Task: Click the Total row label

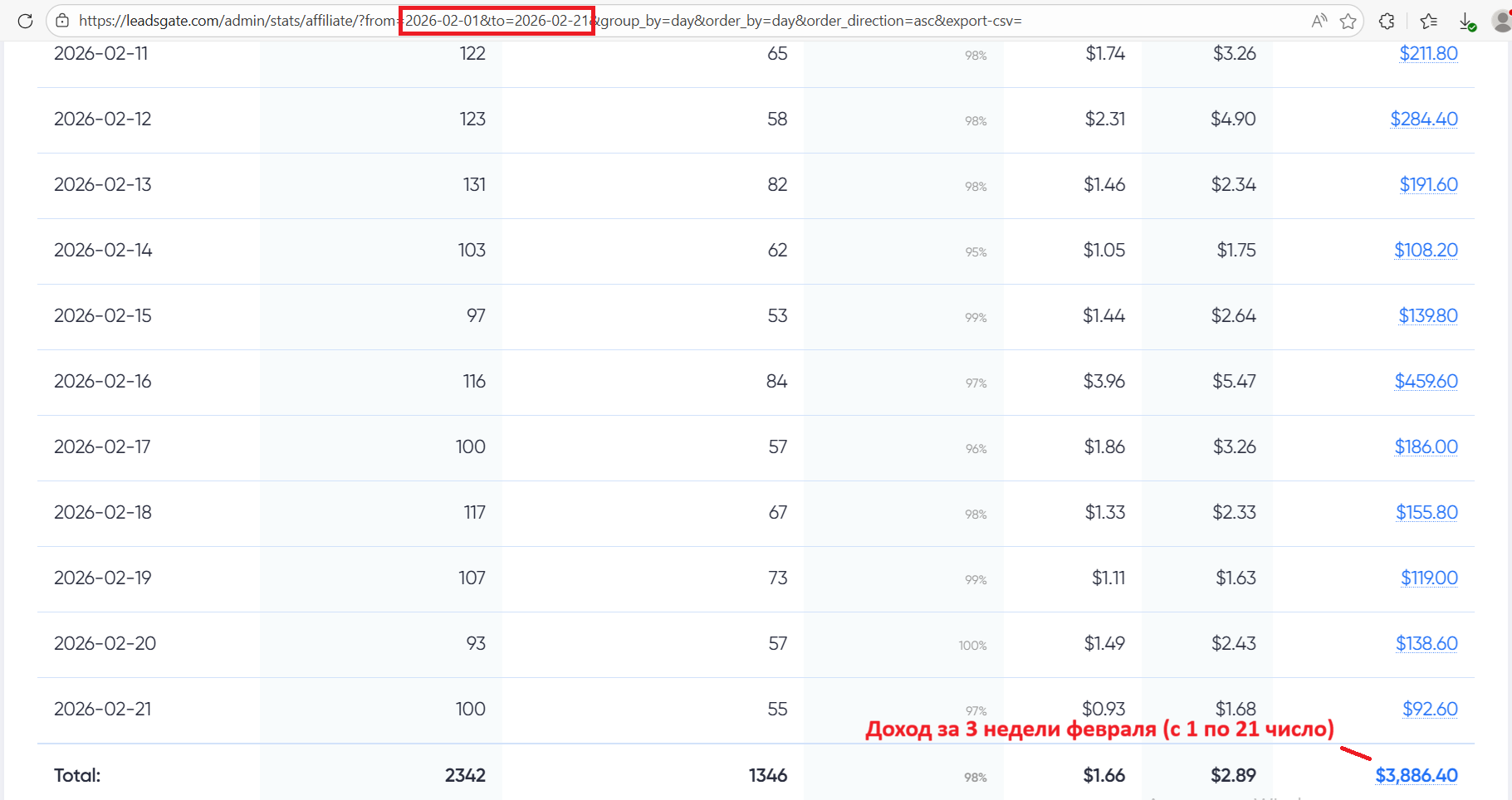Action: pos(77,775)
